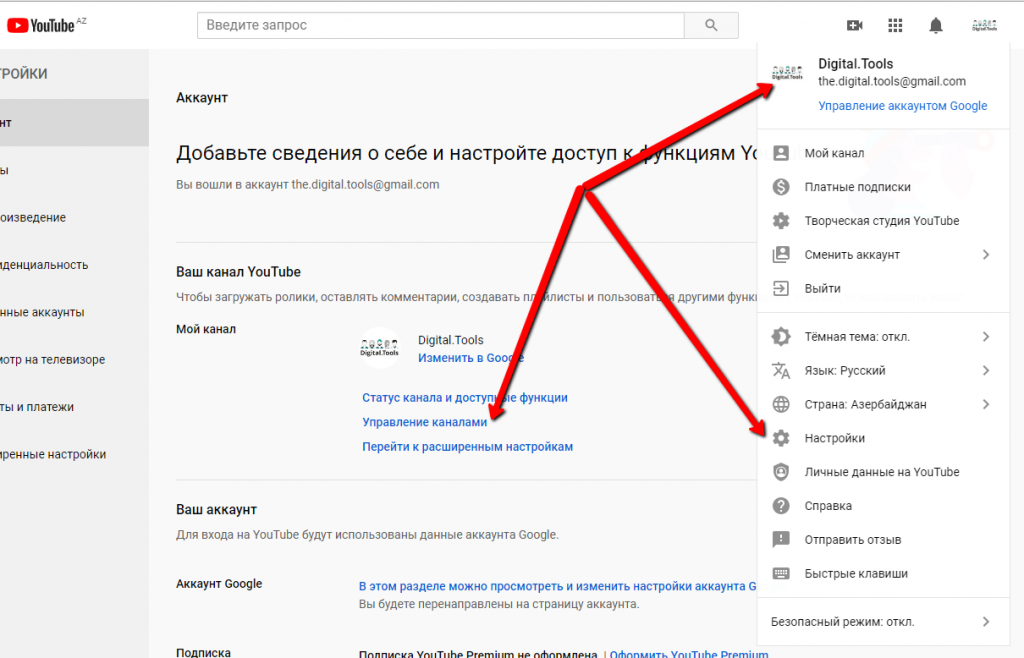Open the sidebar item ending in 'и платежи'
Viewport: 1024px width, 658px height.
pyautogui.click(x=37, y=407)
